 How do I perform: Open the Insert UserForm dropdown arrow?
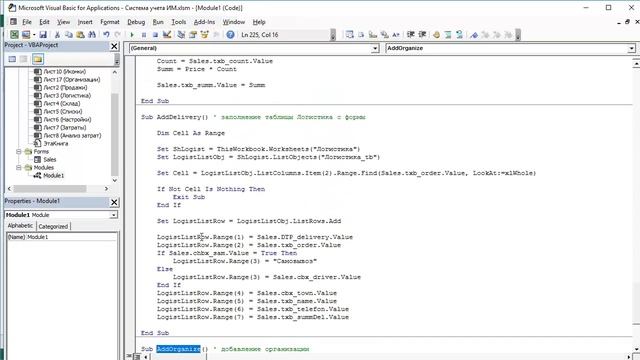(x=34, y=35)
